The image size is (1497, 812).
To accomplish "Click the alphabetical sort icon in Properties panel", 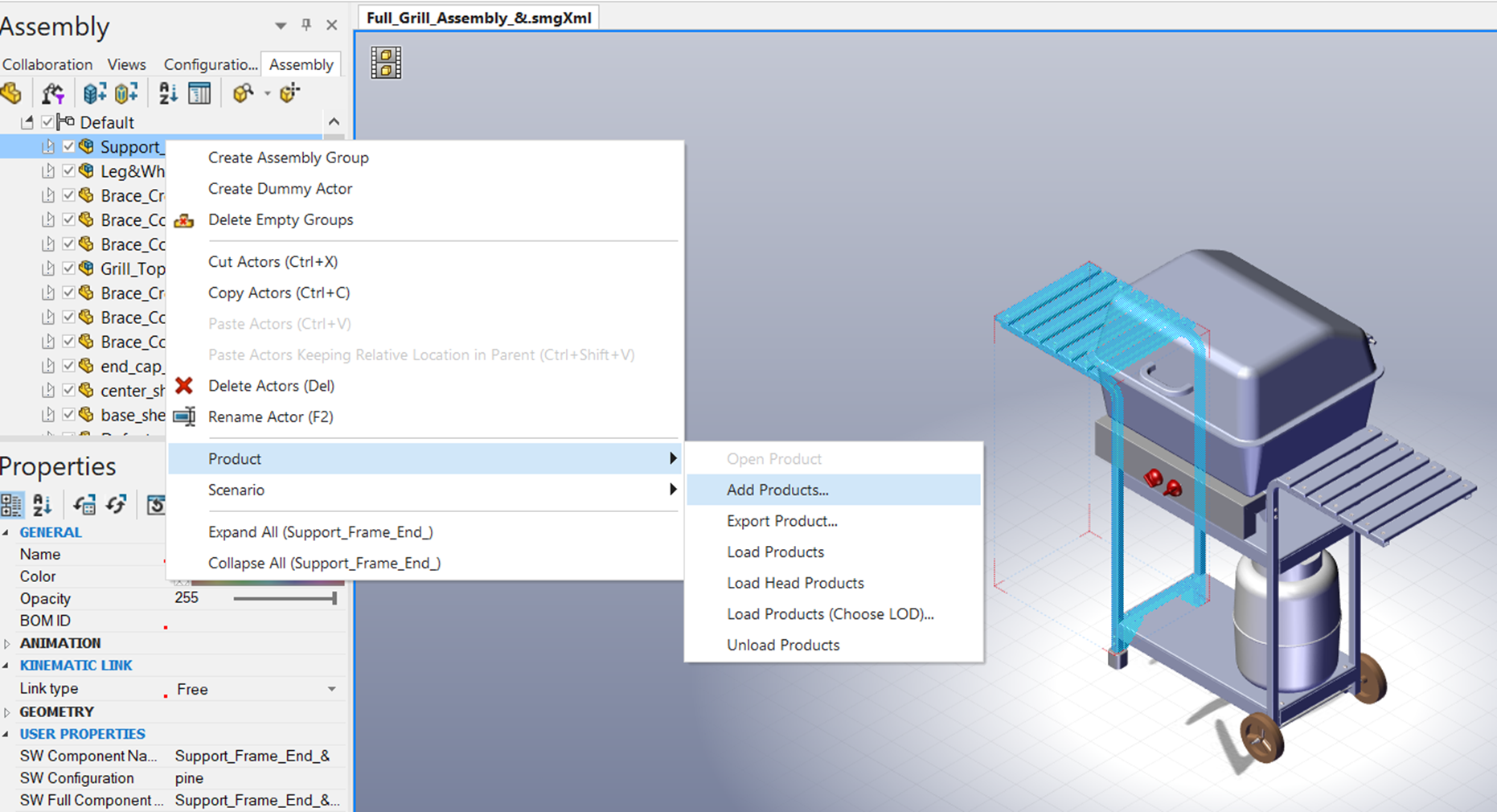I will click(x=43, y=504).
